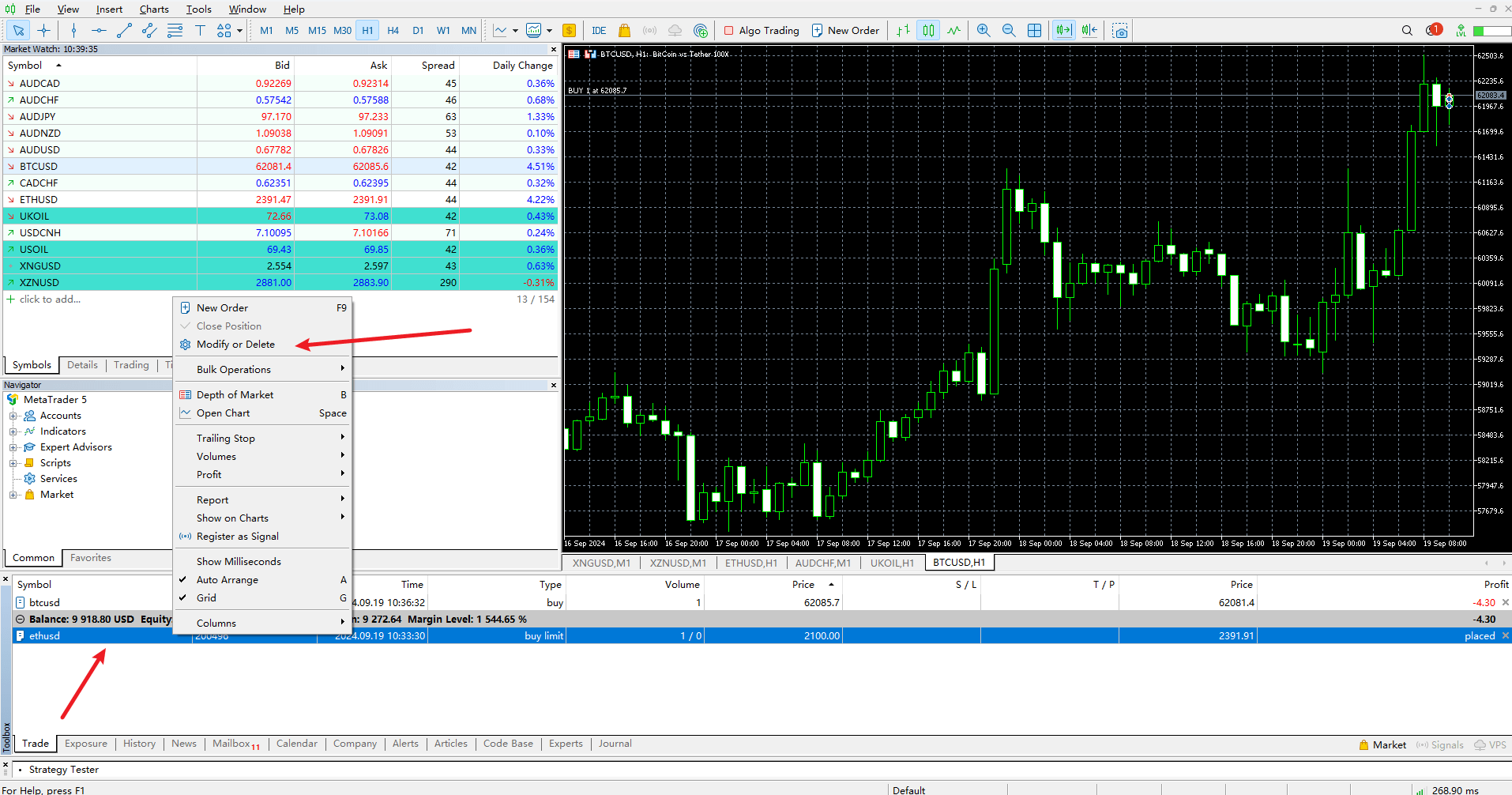
Task: Select the D1 timeframe button
Action: 418,31
